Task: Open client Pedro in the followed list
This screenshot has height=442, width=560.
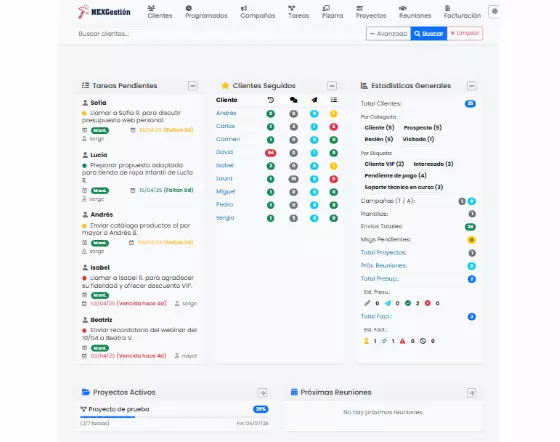Action: [x=224, y=205]
